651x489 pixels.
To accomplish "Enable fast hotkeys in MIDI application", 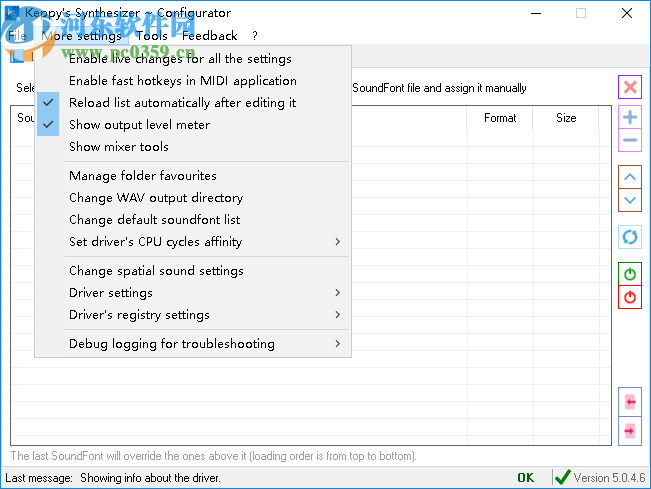I will 193,81.
